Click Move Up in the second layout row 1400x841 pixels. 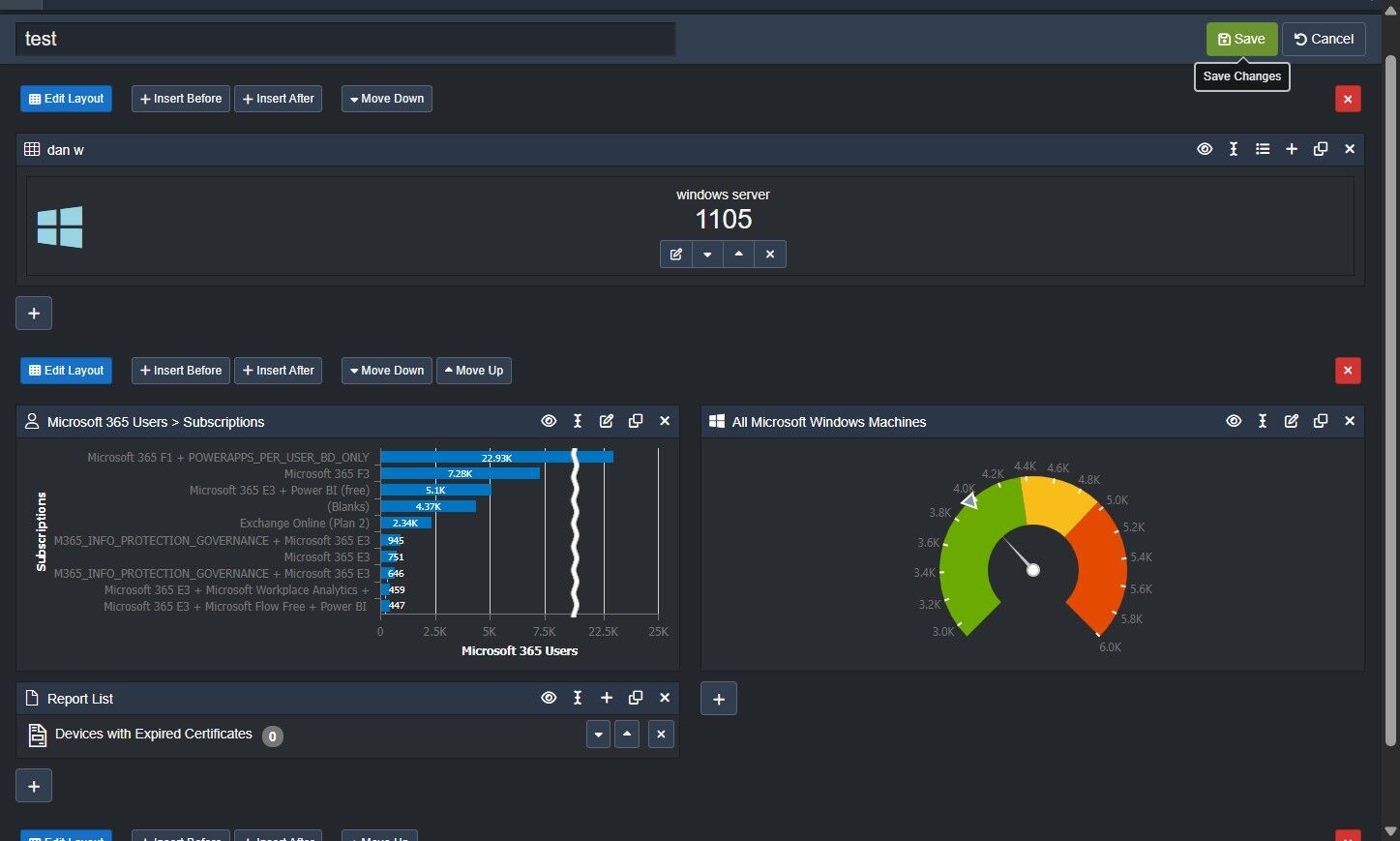[474, 371]
